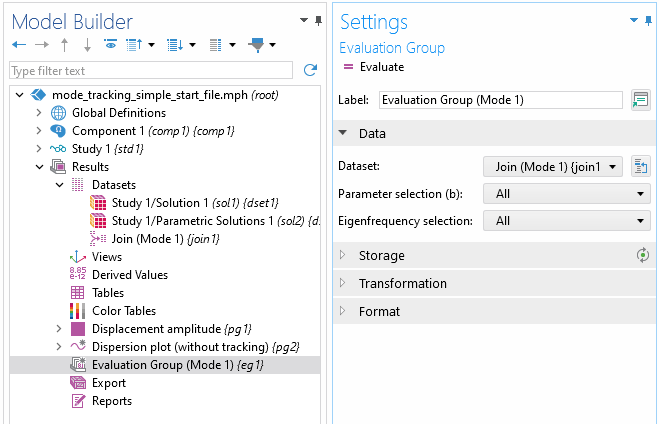Expand the Displacement amplitude plot group
659x424 pixels.
point(59,329)
